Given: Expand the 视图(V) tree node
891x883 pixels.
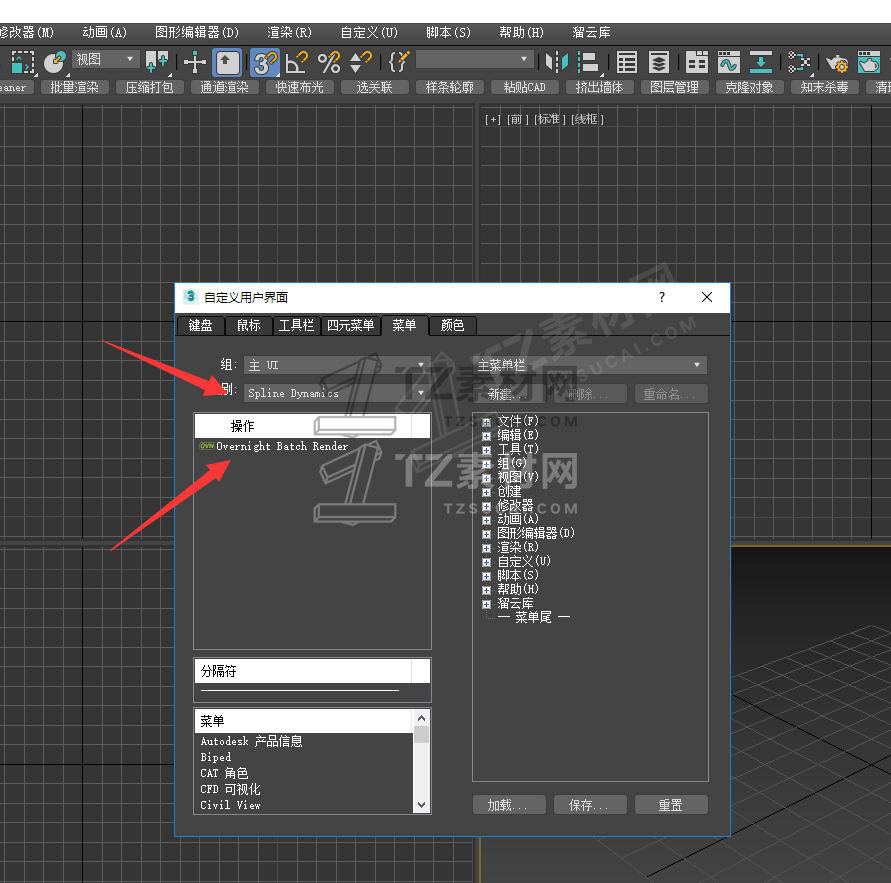Looking at the screenshot, I should [x=486, y=478].
